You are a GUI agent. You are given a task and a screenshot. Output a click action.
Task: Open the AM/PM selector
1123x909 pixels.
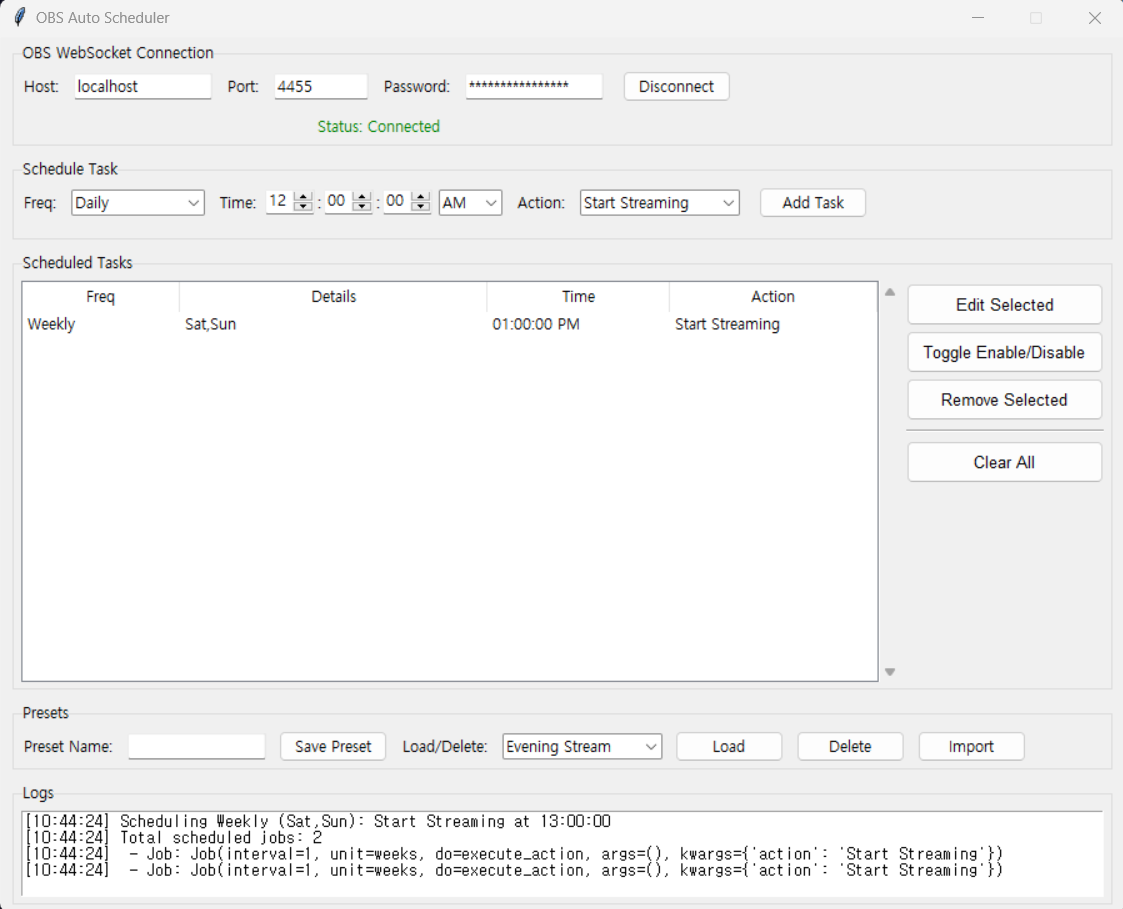(470, 202)
